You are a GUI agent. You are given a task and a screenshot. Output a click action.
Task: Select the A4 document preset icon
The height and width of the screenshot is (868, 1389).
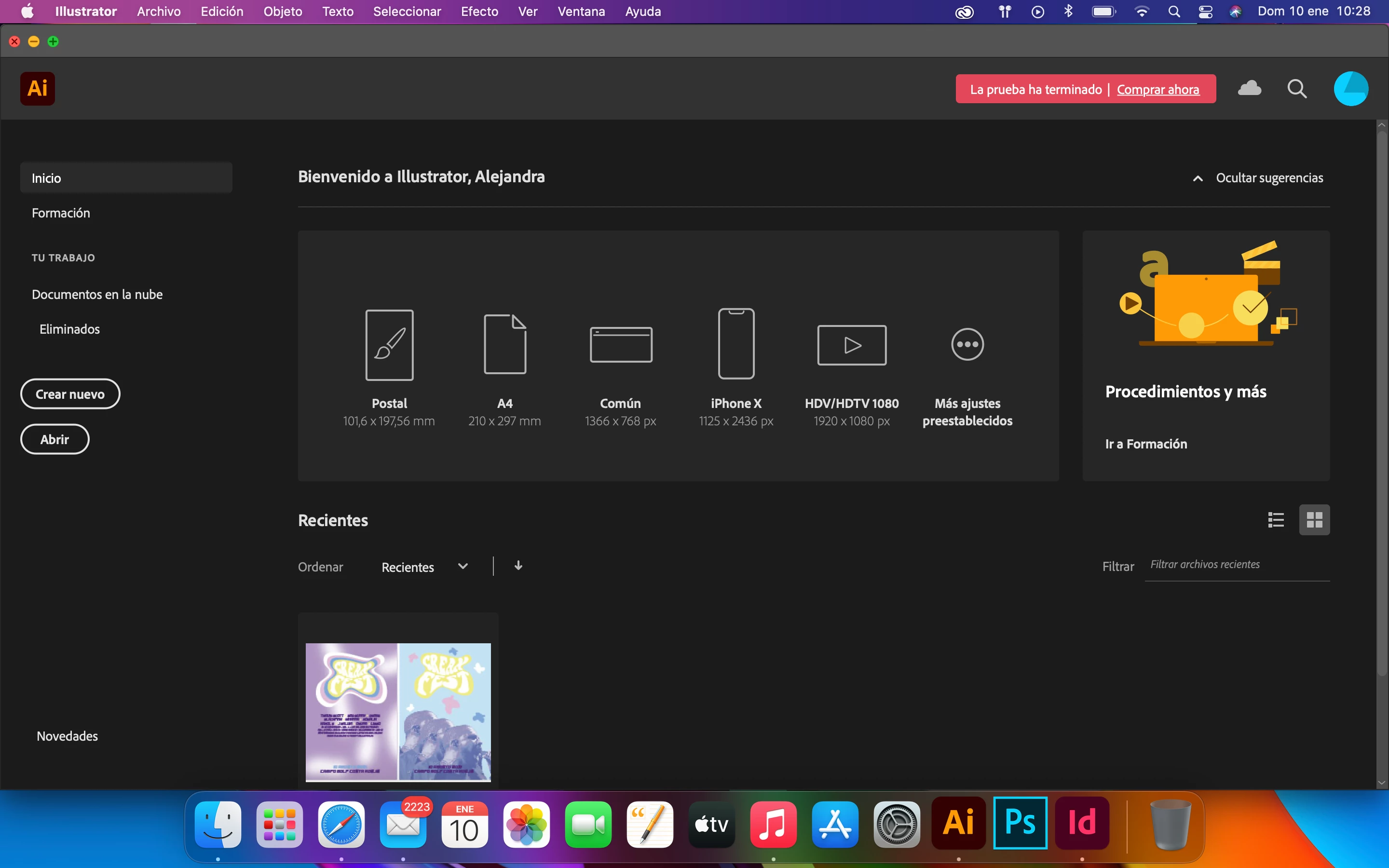click(504, 344)
